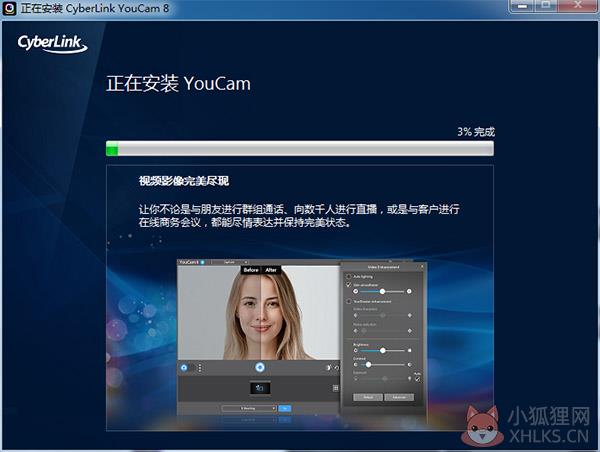Click the "视频影像完美尽现" subtitle
The width and height of the screenshot is (600, 452).
click(x=184, y=181)
